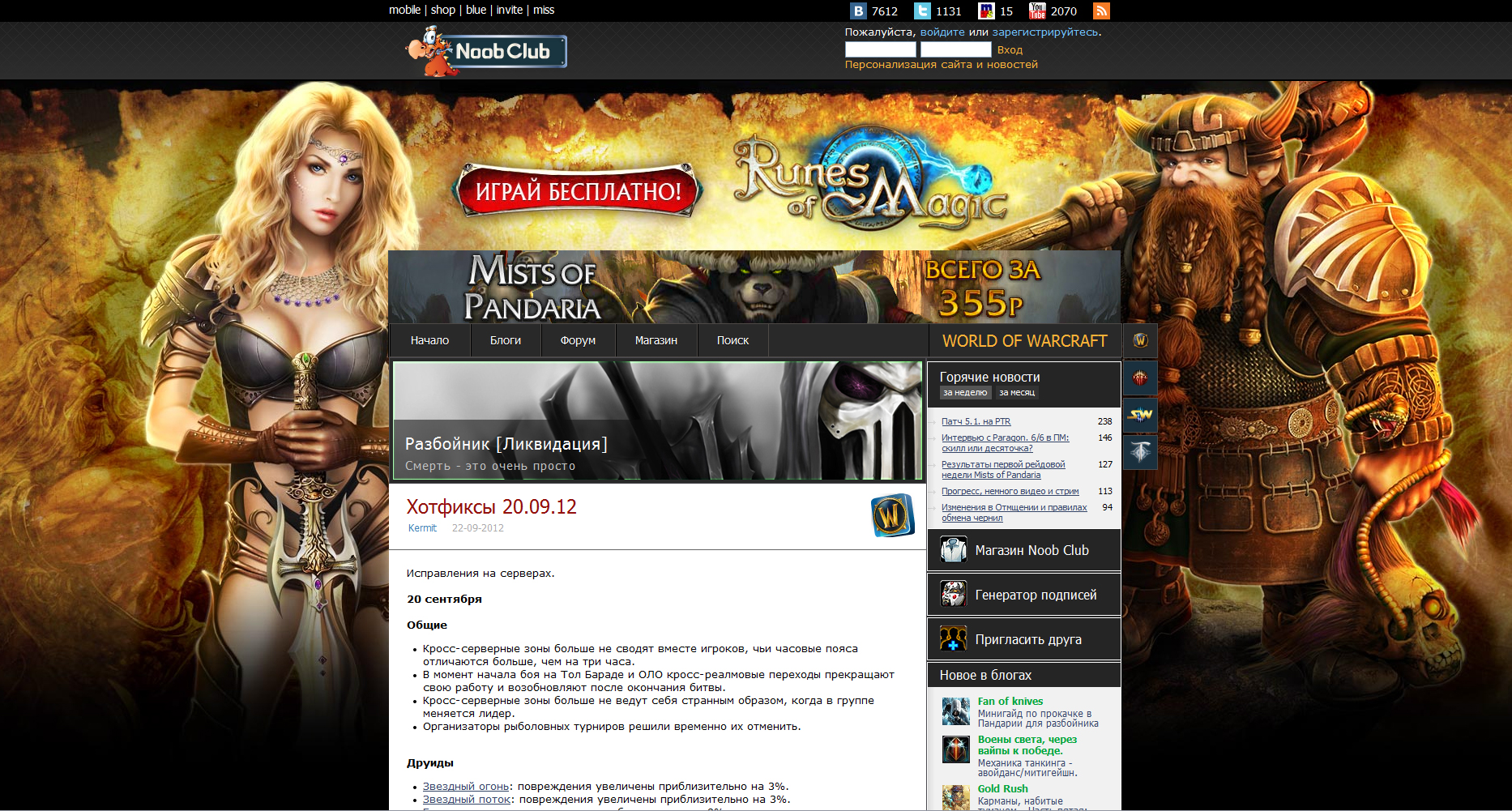This screenshot has height=811, width=1512.
Task: Click the ИГРАЙ БЕСПЛАТНО red banner button
Action: pyautogui.click(x=578, y=191)
